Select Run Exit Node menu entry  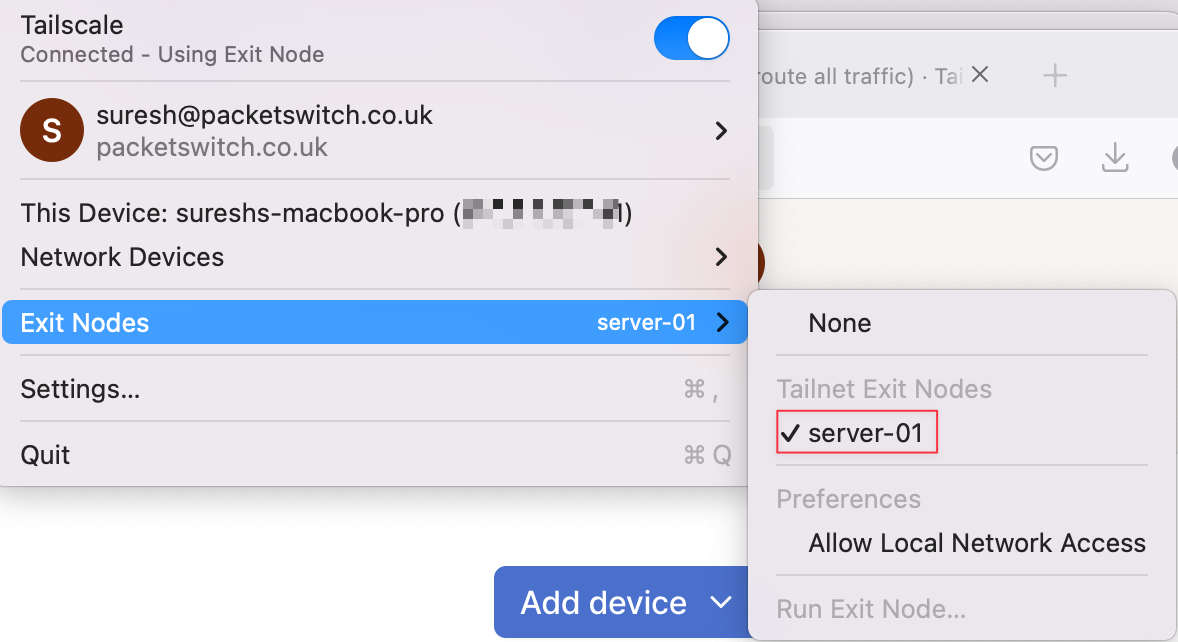click(870, 609)
